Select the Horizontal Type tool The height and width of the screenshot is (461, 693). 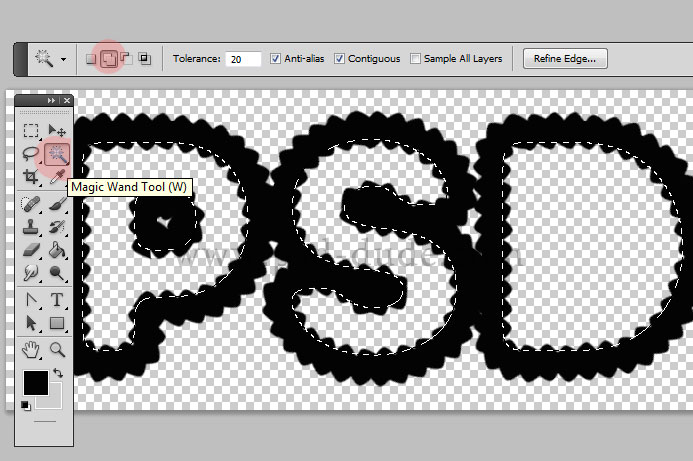(x=57, y=300)
